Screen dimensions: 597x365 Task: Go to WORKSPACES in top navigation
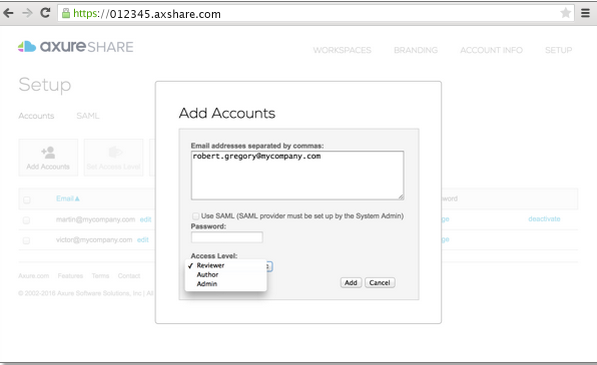click(342, 50)
